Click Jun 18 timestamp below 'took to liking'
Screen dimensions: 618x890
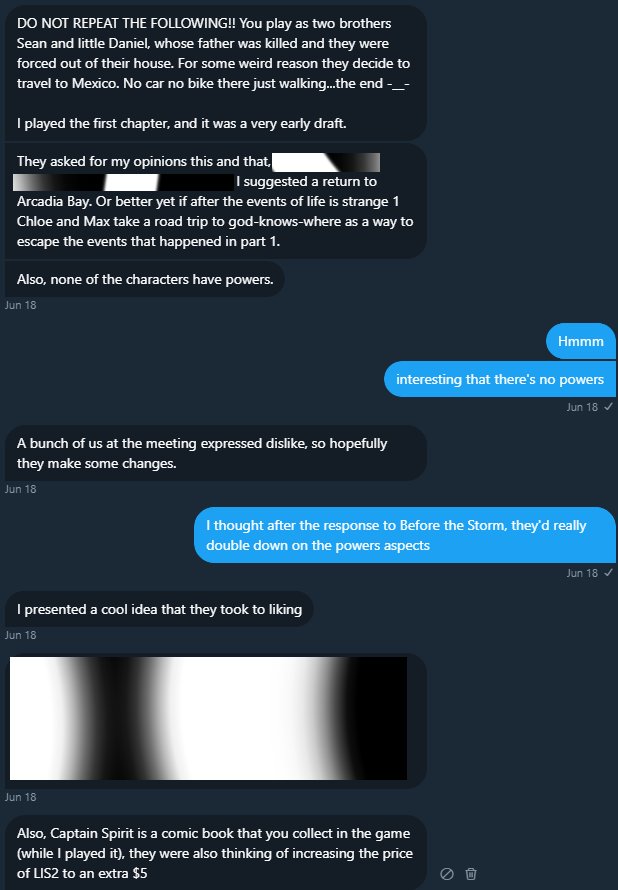coord(20,635)
